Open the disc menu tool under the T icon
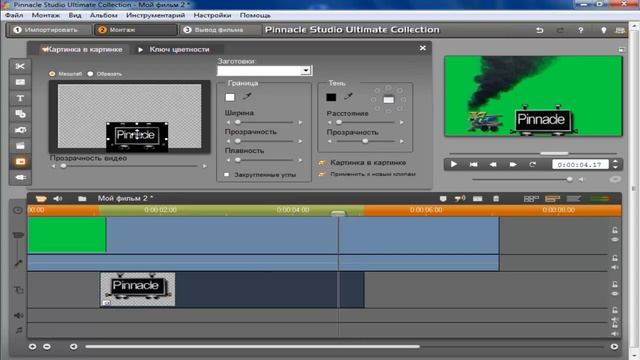640x360 pixels. pyautogui.click(x=20, y=114)
